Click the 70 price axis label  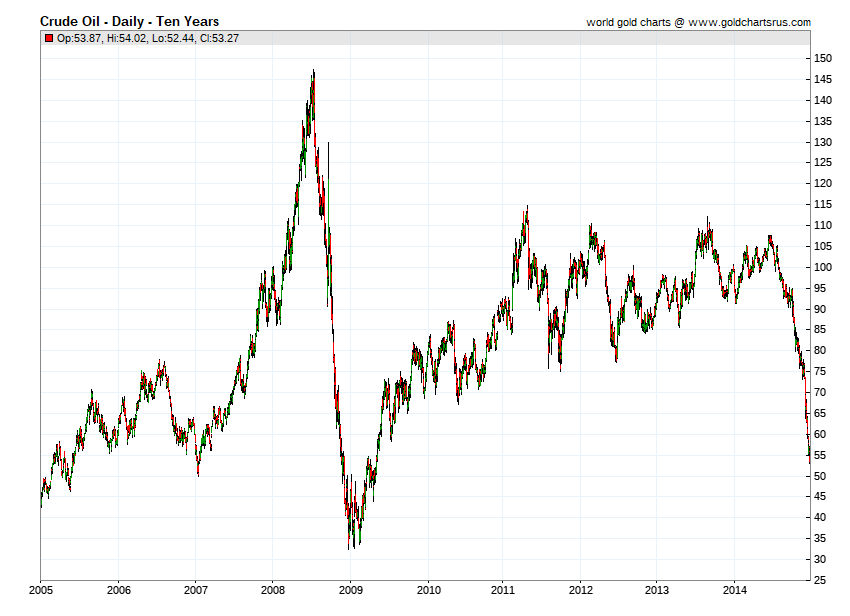pyautogui.click(x=820, y=392)
